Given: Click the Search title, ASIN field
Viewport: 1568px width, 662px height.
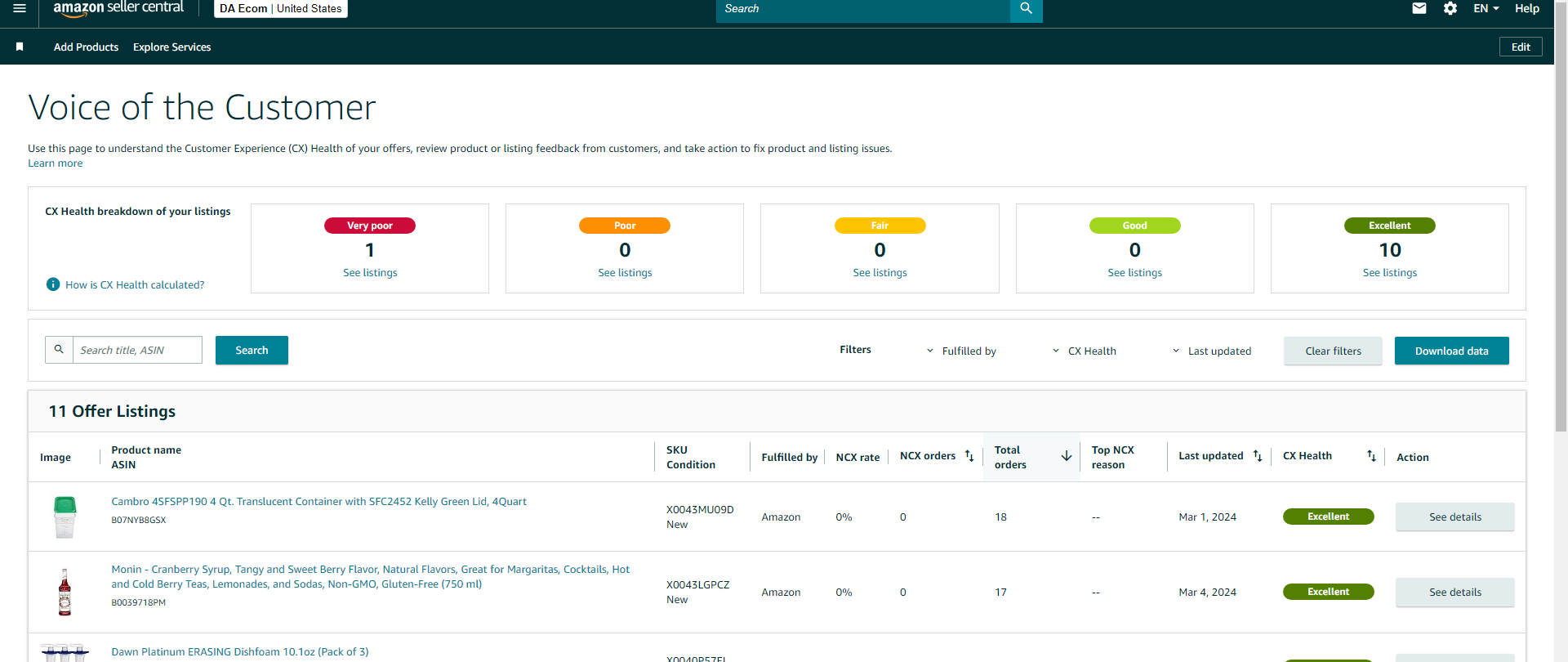Looking at the screenshot, I should 137,350.
